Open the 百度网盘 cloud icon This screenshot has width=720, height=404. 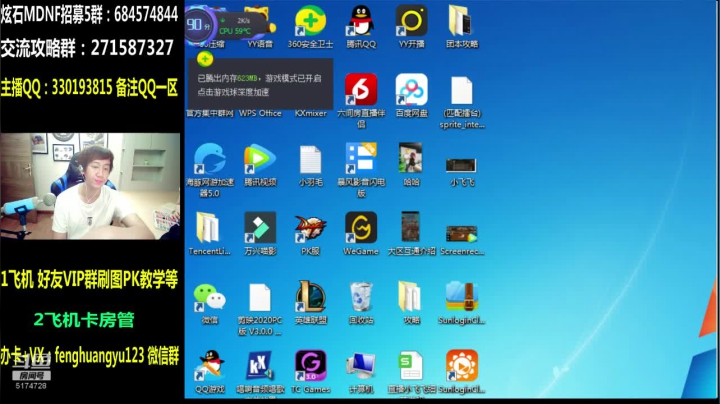click(x=411, y=95)
